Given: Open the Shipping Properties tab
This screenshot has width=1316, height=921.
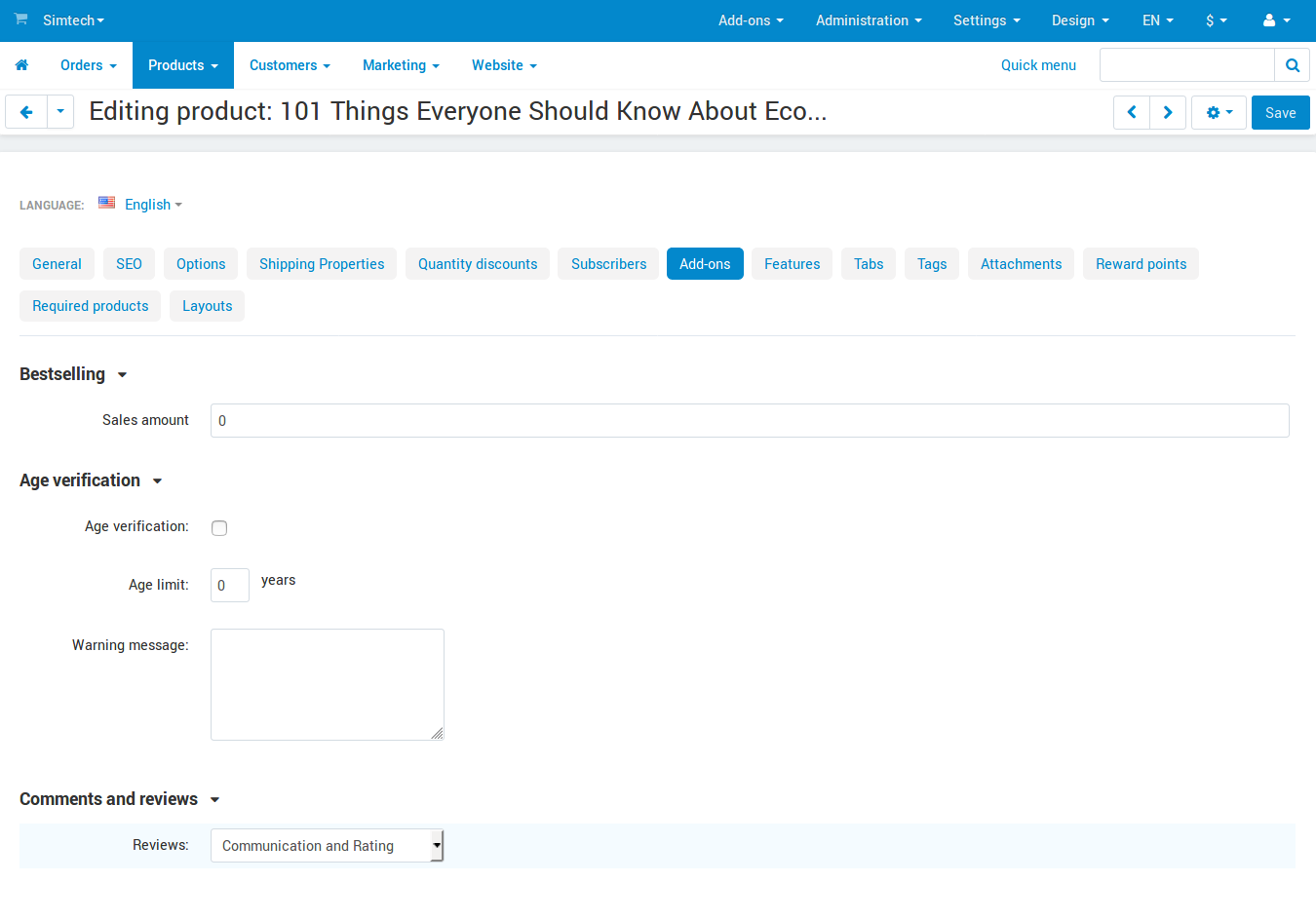Looking at the screenshot, I should [322, 264].
